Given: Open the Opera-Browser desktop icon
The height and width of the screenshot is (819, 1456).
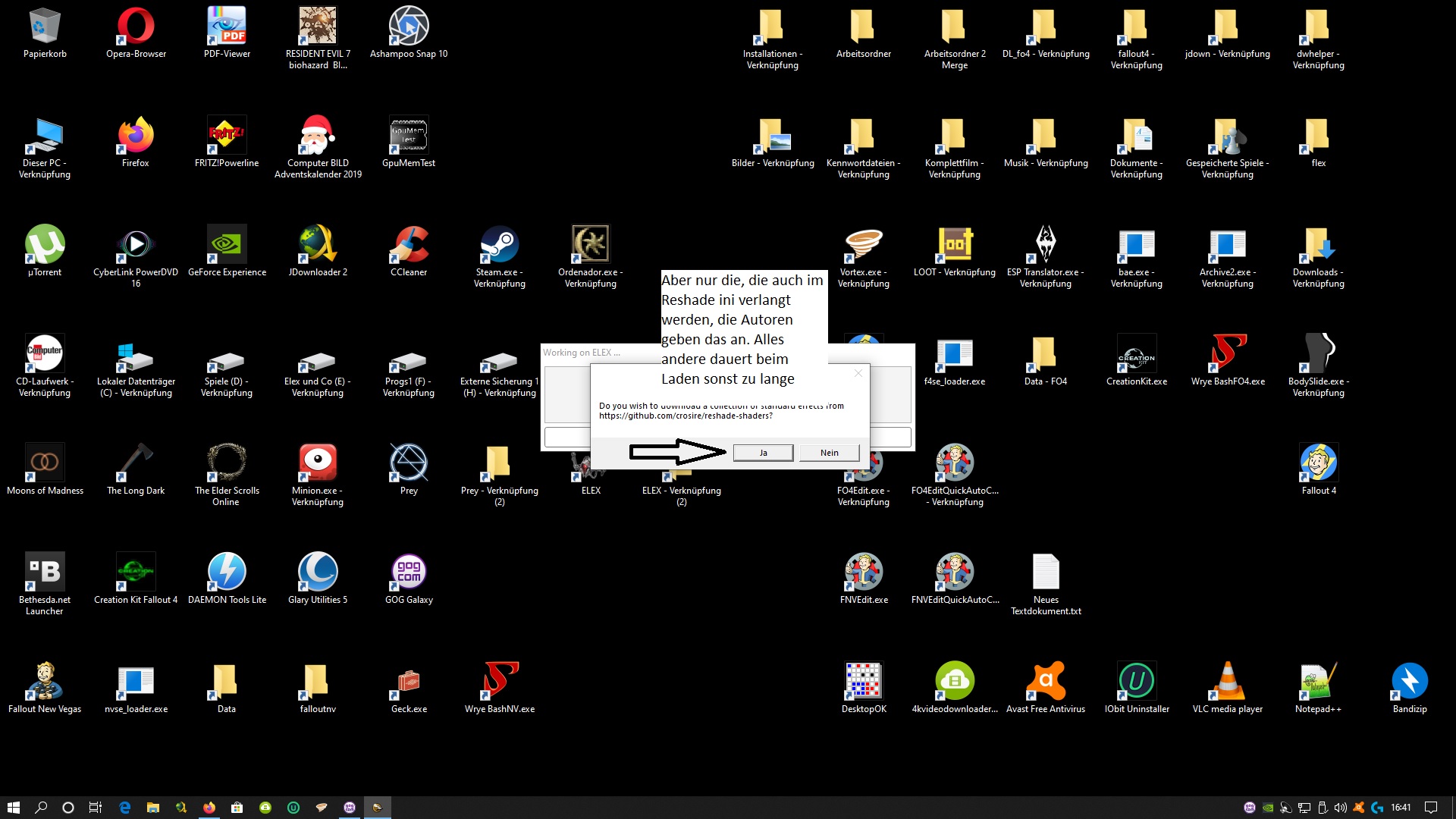Looking at the screenshot, I should click(x=136, y=27).
